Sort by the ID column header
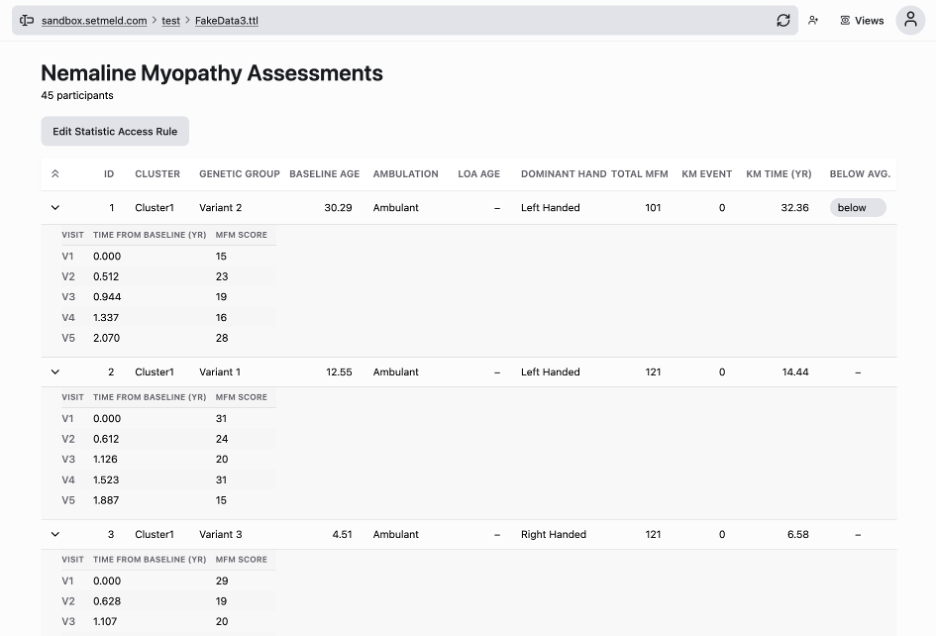 pos(109,174)
